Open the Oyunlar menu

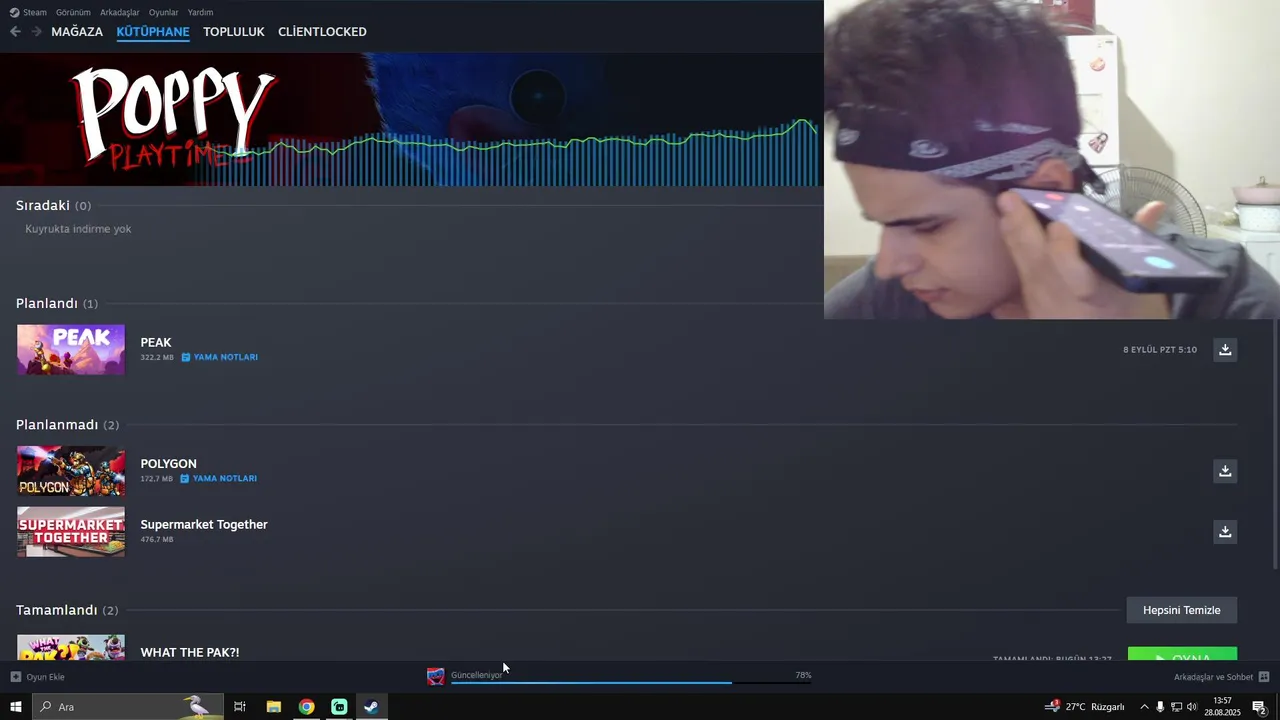(x=163, y=12)
